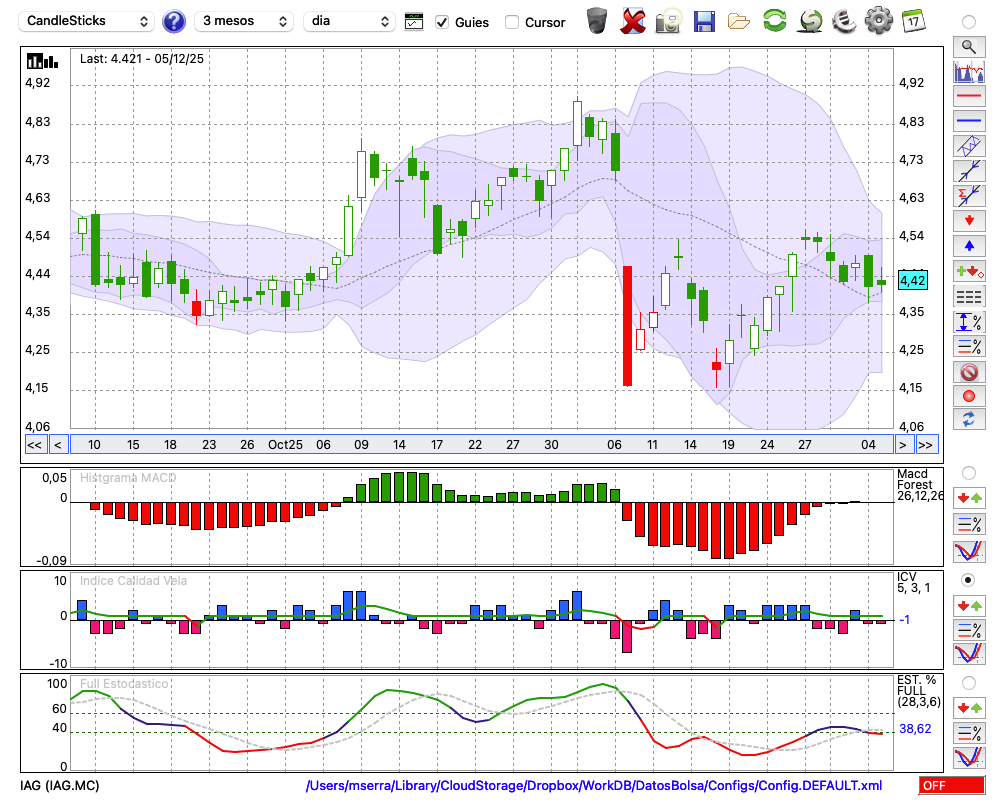
Task: Click the three dashed lines tool
Action: click(969, 297)
